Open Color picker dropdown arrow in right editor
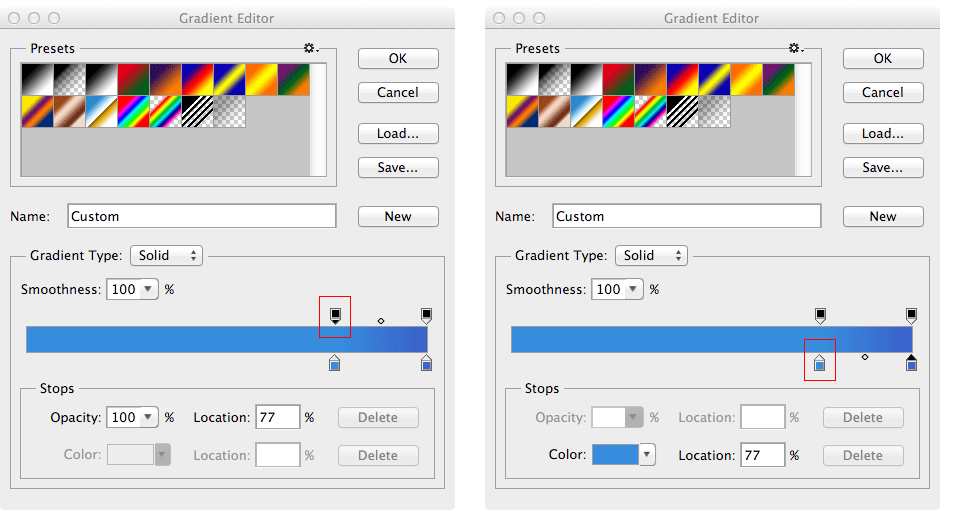The image size is (960, 520). click(x=647, y=454)
